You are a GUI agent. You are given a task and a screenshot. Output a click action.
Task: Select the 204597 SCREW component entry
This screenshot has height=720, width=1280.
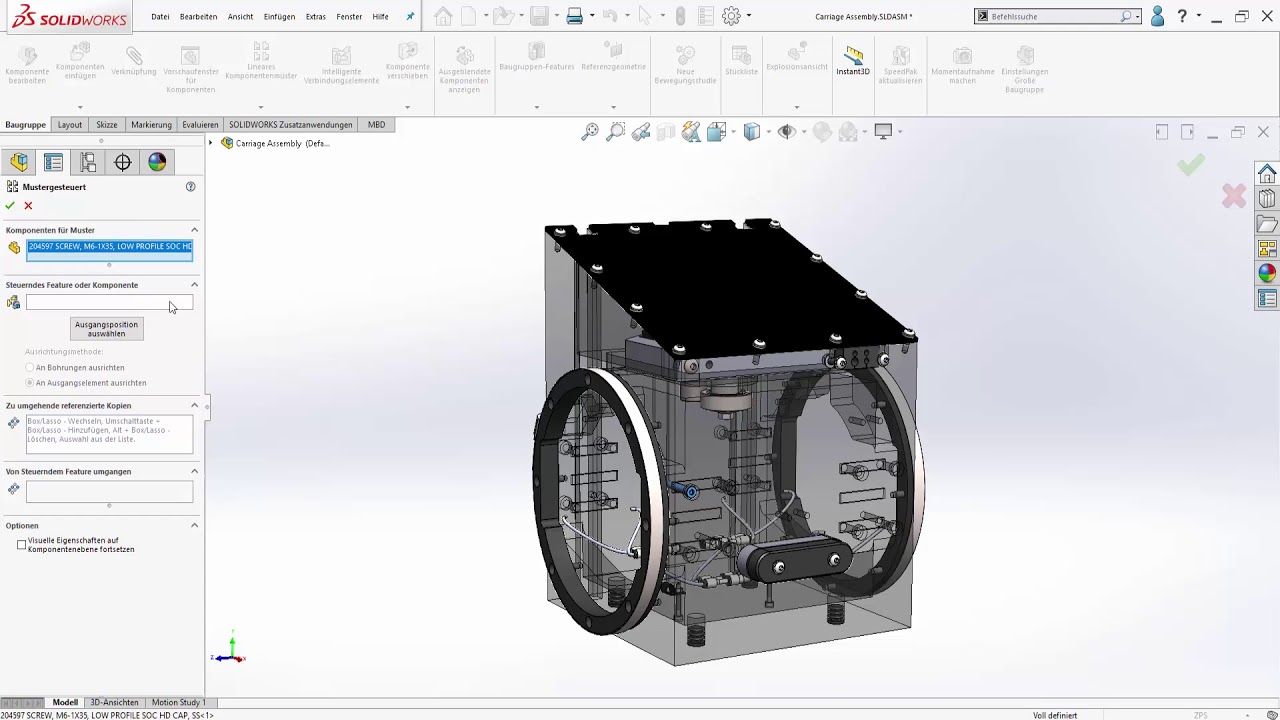coord(110,246)
